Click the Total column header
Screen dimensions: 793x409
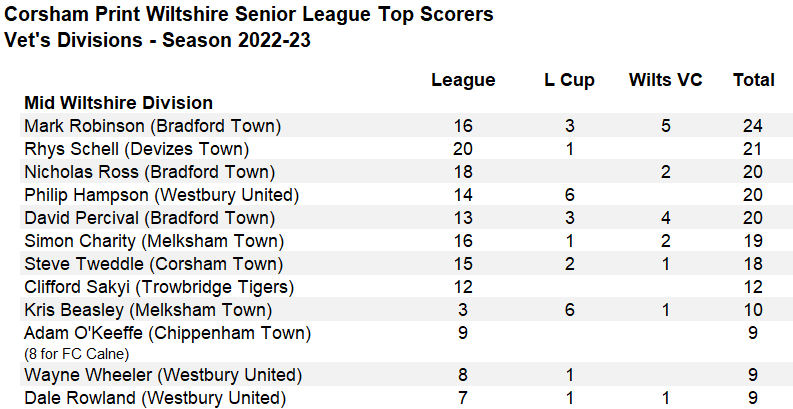(754, 80)
